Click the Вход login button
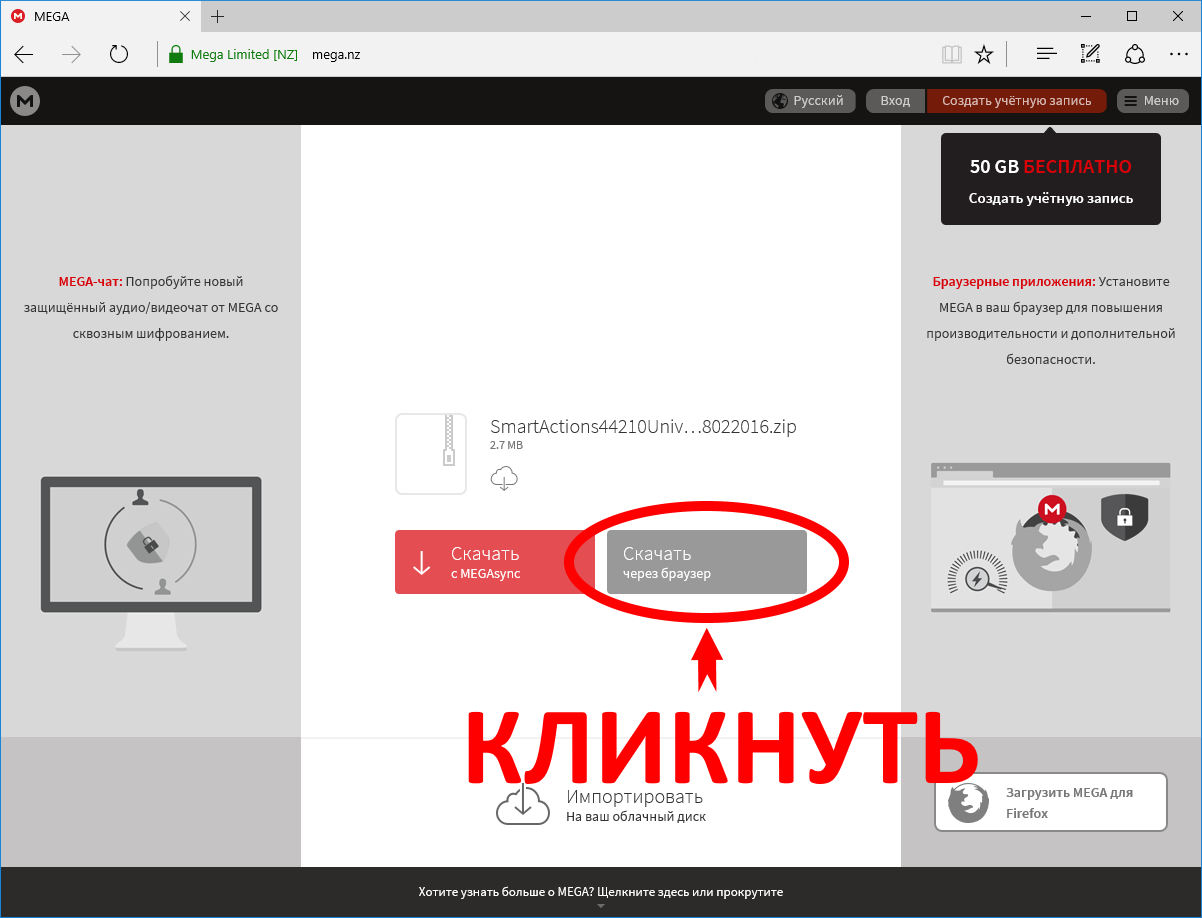The width and height of the screenshot is (1202, 918). (x=895, y=100)
